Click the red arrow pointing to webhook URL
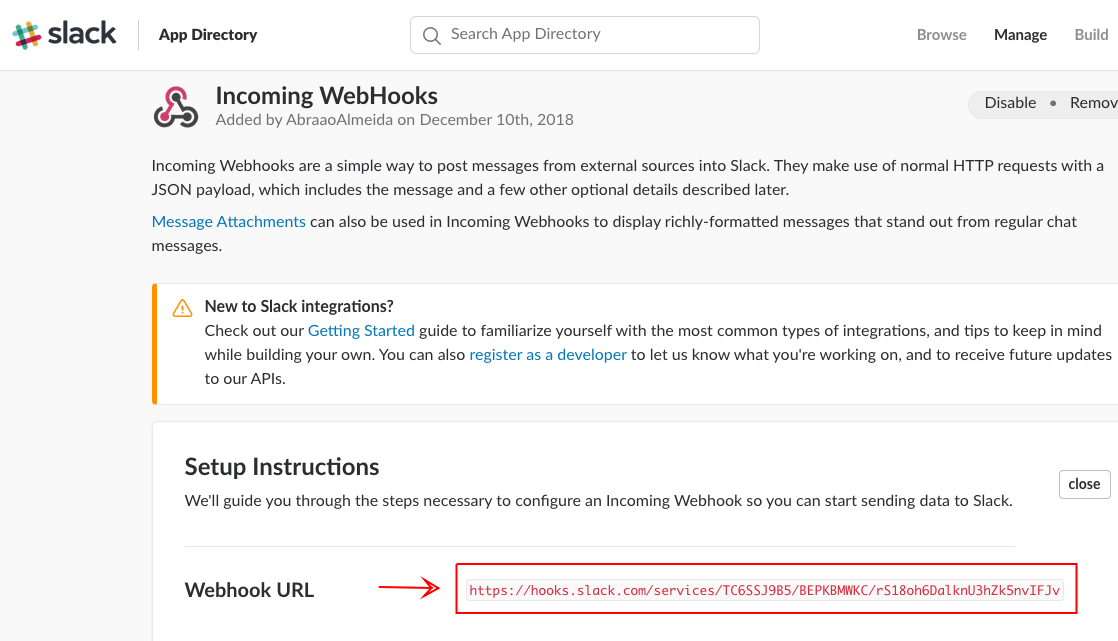This screenshot has height=641, width=1118. 409,589
